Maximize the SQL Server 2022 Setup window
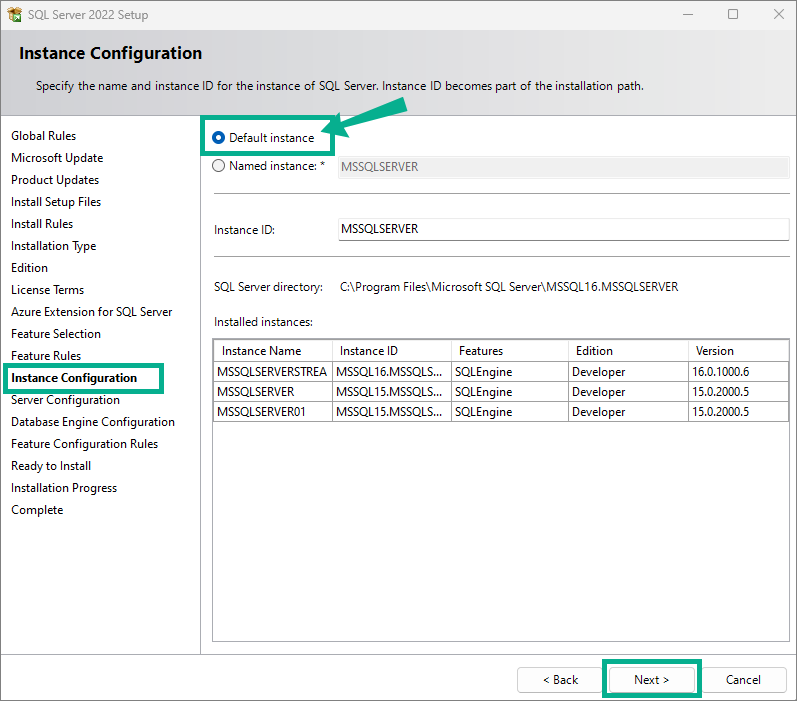The image size is (797, 701). tap(733, 14)
